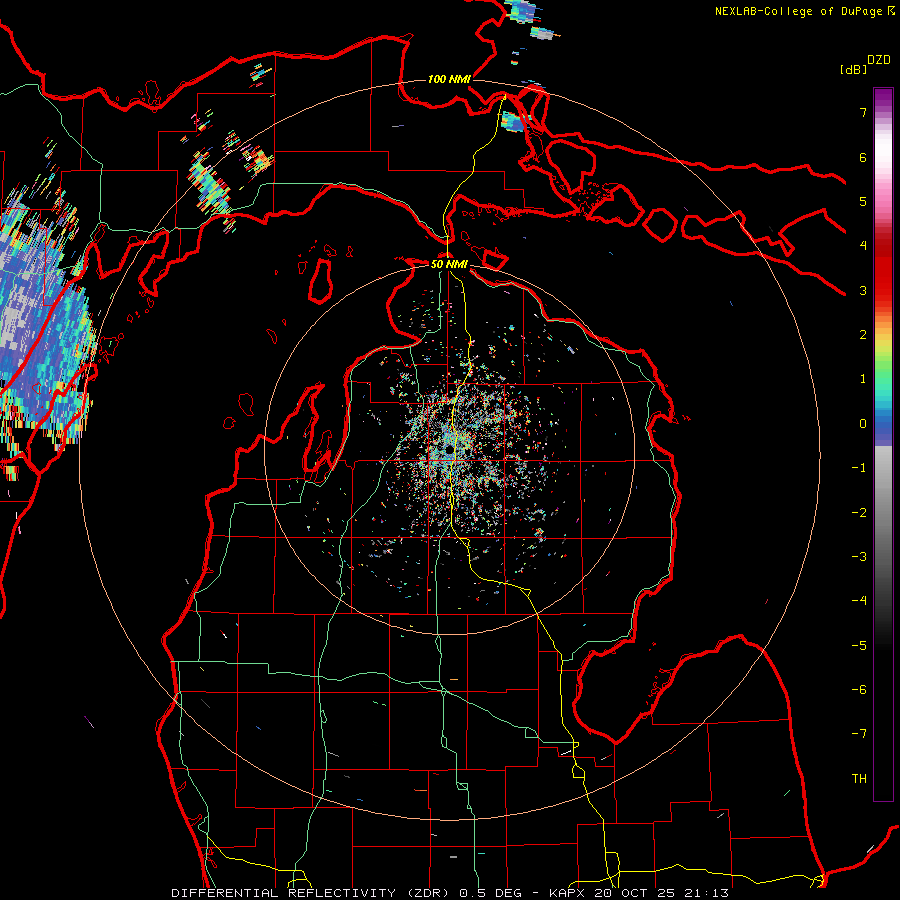Click the TH threshold label on the legend
Screen dimensions: 900x900
(859, 779)
